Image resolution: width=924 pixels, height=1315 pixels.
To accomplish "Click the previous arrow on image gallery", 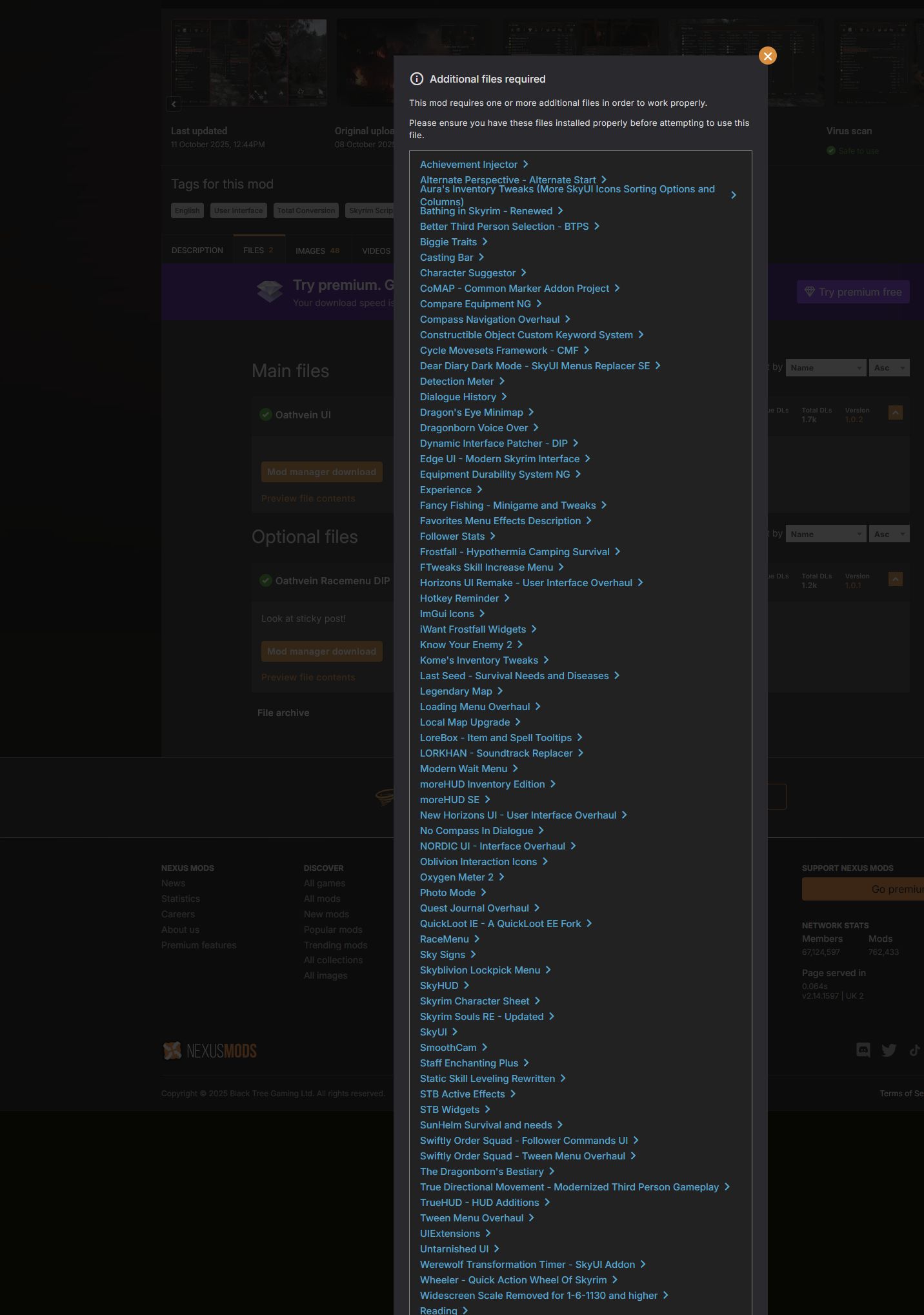I will [174, 104].
